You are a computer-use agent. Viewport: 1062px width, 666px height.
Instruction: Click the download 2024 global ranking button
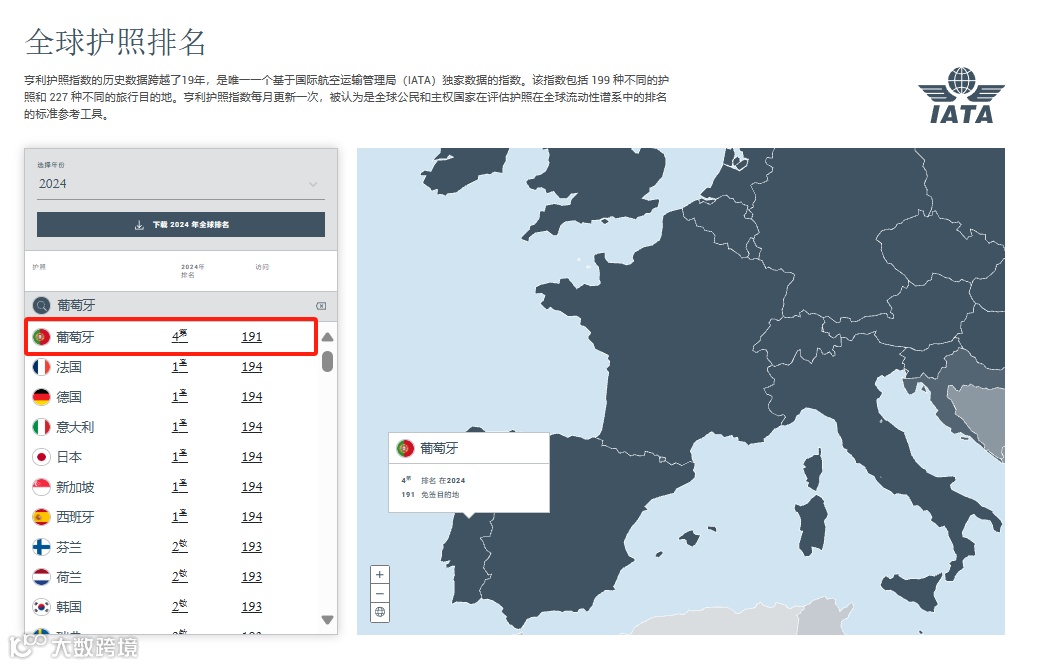tap(181, 224)
